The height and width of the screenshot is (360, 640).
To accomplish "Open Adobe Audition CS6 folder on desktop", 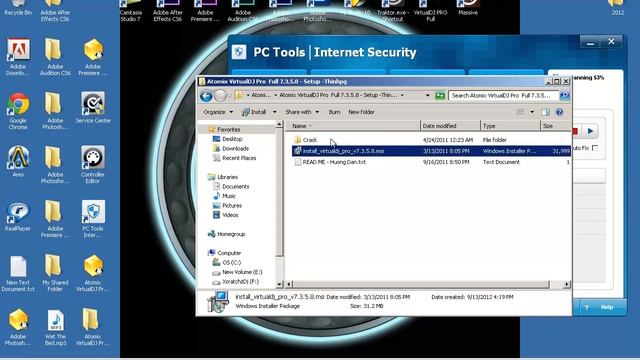I will point(55,57).
